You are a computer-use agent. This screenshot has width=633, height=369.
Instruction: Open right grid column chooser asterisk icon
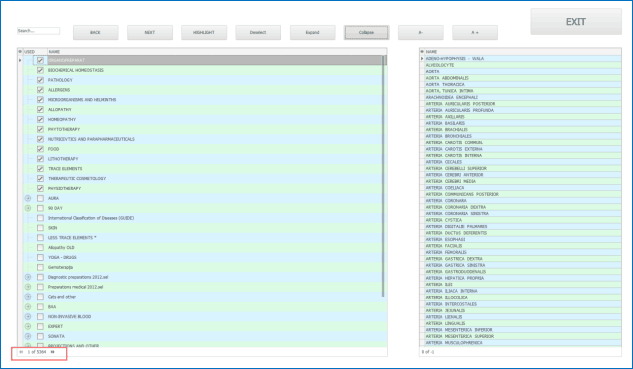tap(422, 52)
